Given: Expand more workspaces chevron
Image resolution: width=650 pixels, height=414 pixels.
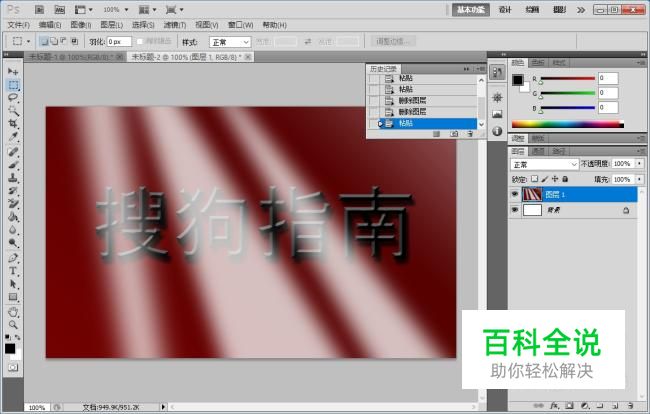Looking at the screenshot, I should coord(581,10).
